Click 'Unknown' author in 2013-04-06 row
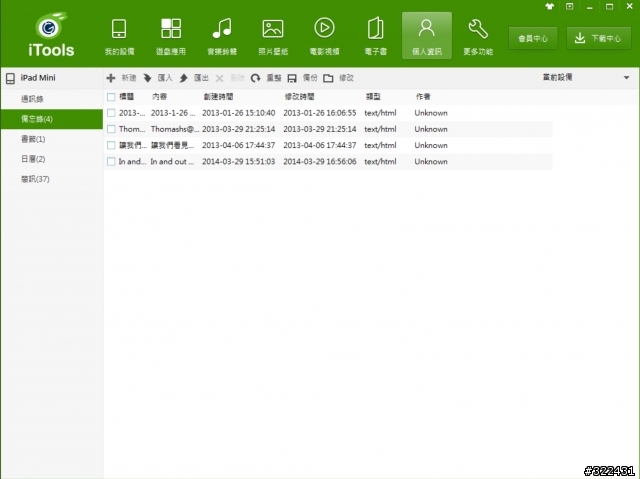 click(431, 145)
